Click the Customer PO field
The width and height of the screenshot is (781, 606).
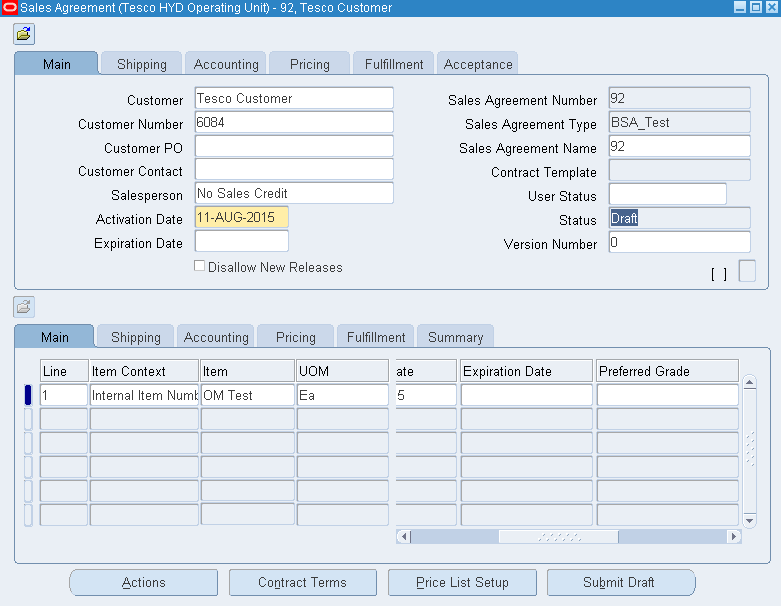click(x=294, y=146)
